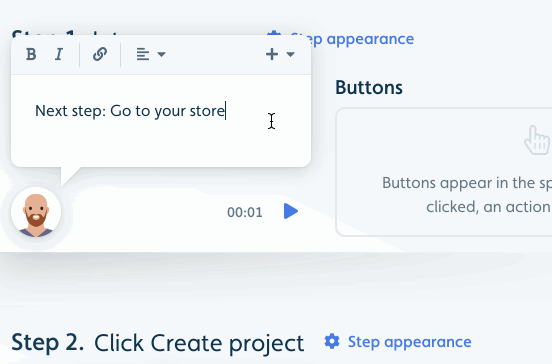Click the gear icon beside Step 2's Step appearance

coord(332,341)
